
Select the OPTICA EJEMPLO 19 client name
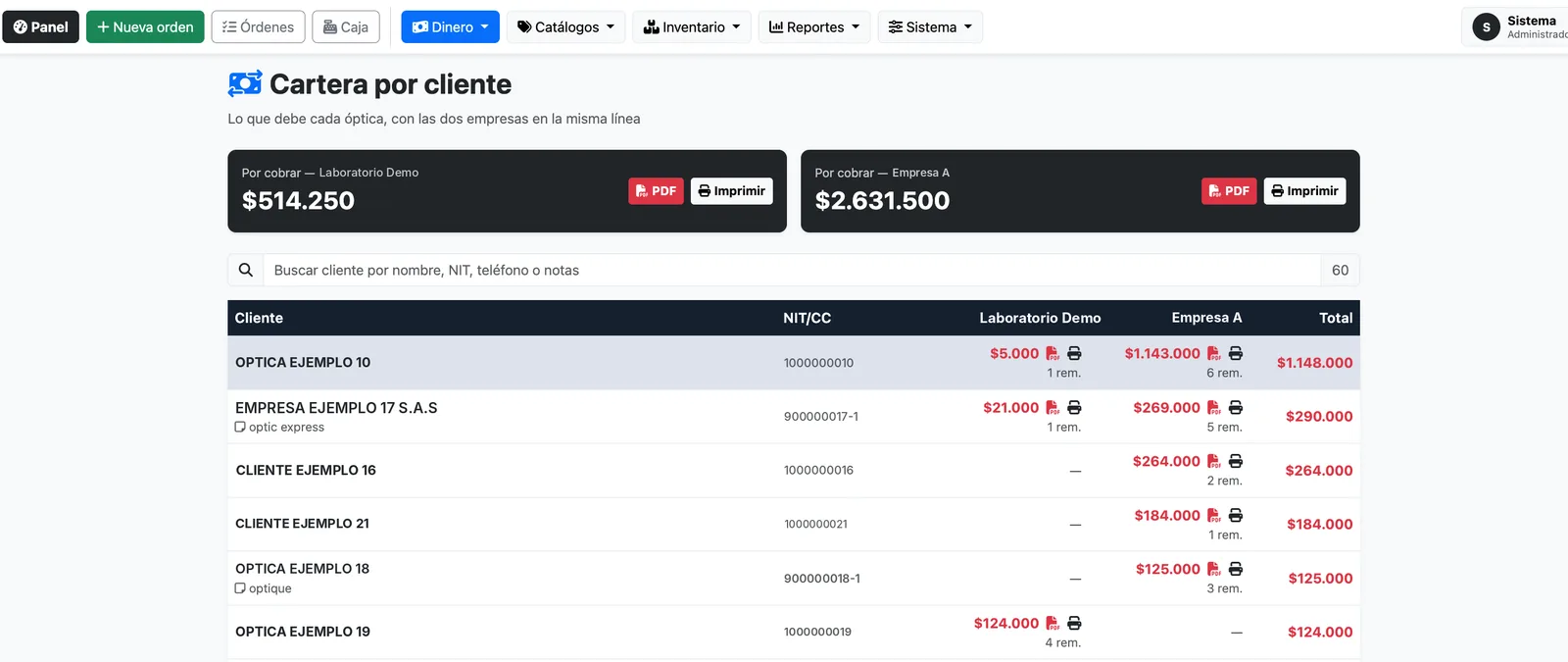(303, 632)
